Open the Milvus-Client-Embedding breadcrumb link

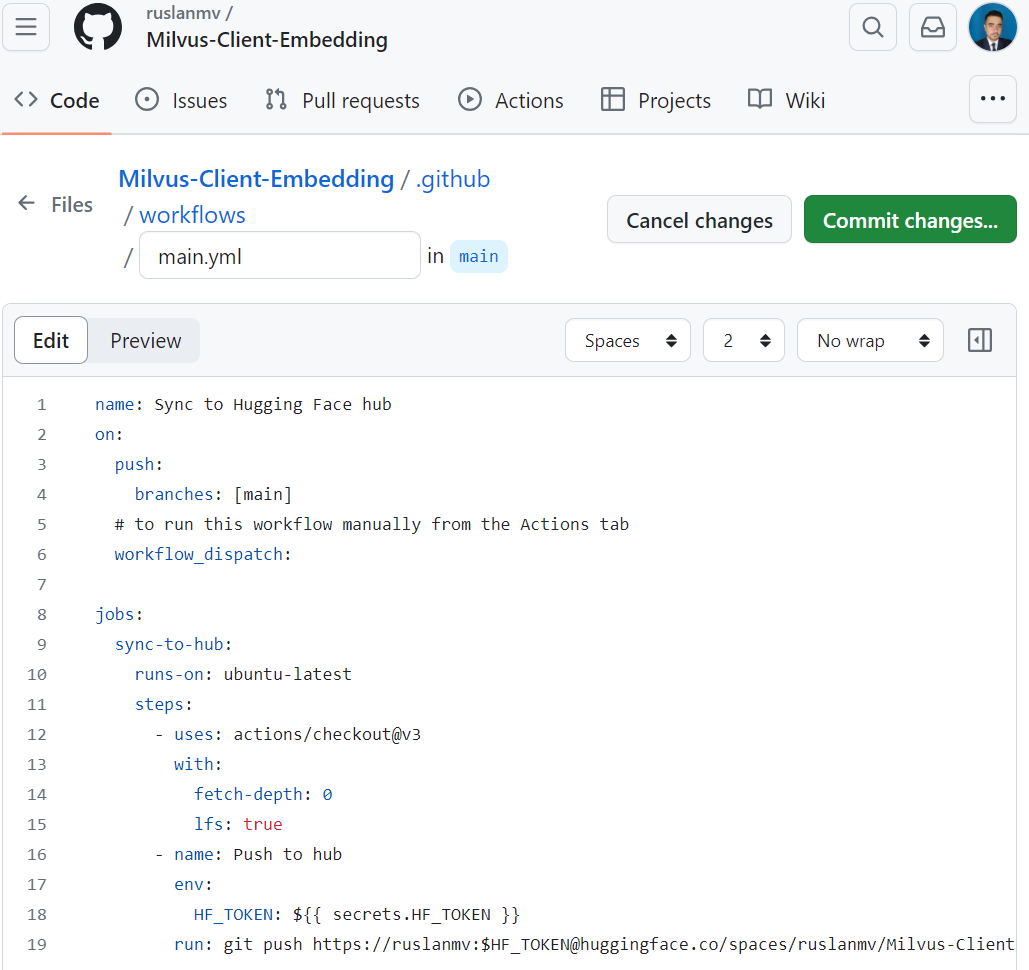(256, 179)
